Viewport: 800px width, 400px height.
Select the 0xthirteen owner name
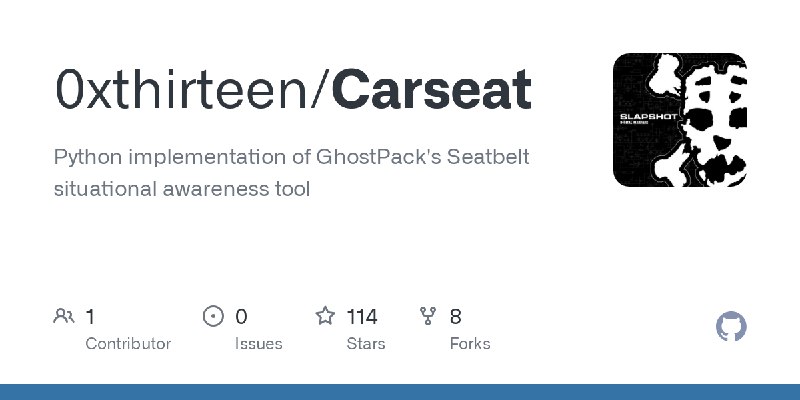point(187,90)
